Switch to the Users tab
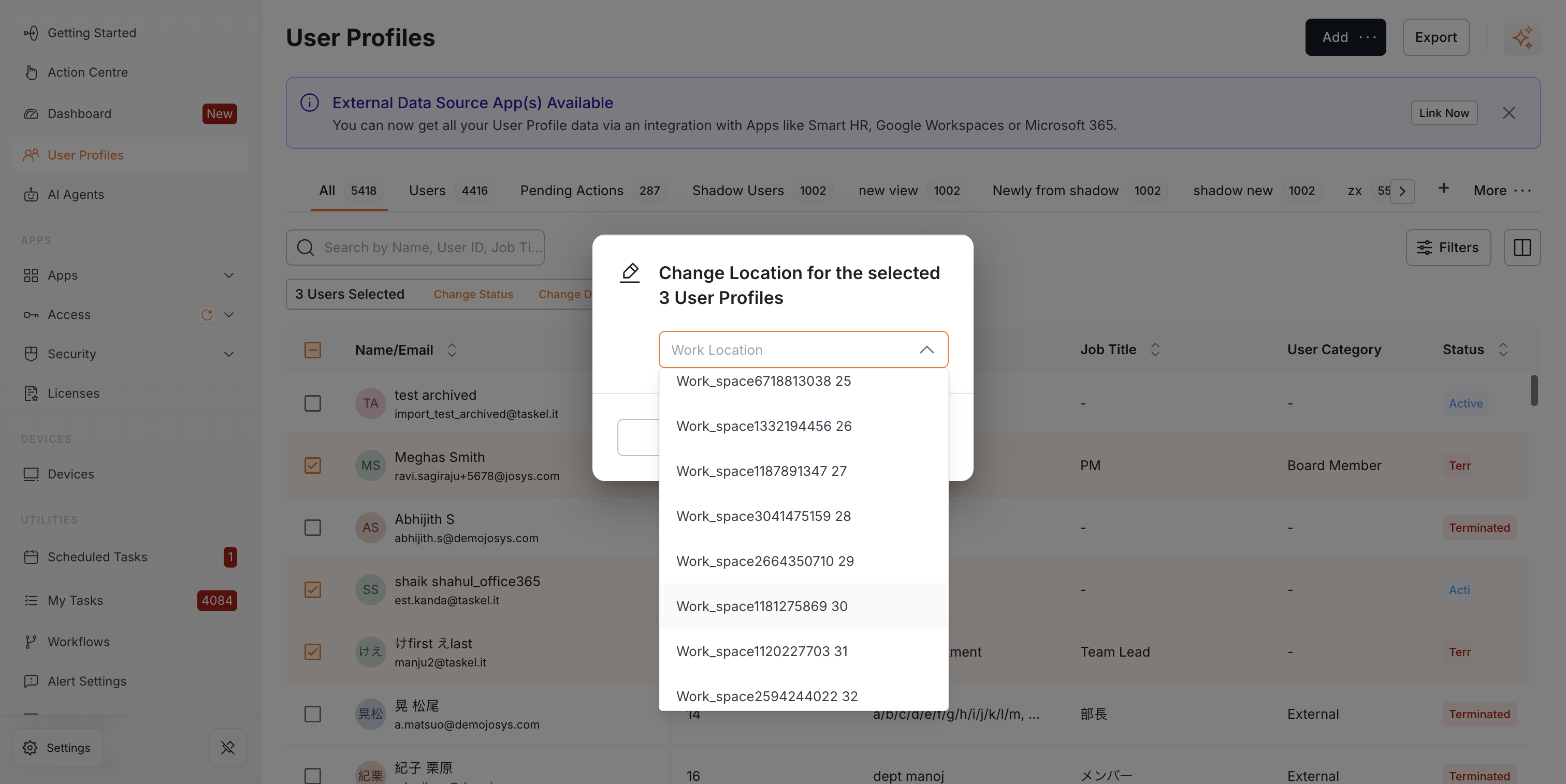 pos(451,191)
